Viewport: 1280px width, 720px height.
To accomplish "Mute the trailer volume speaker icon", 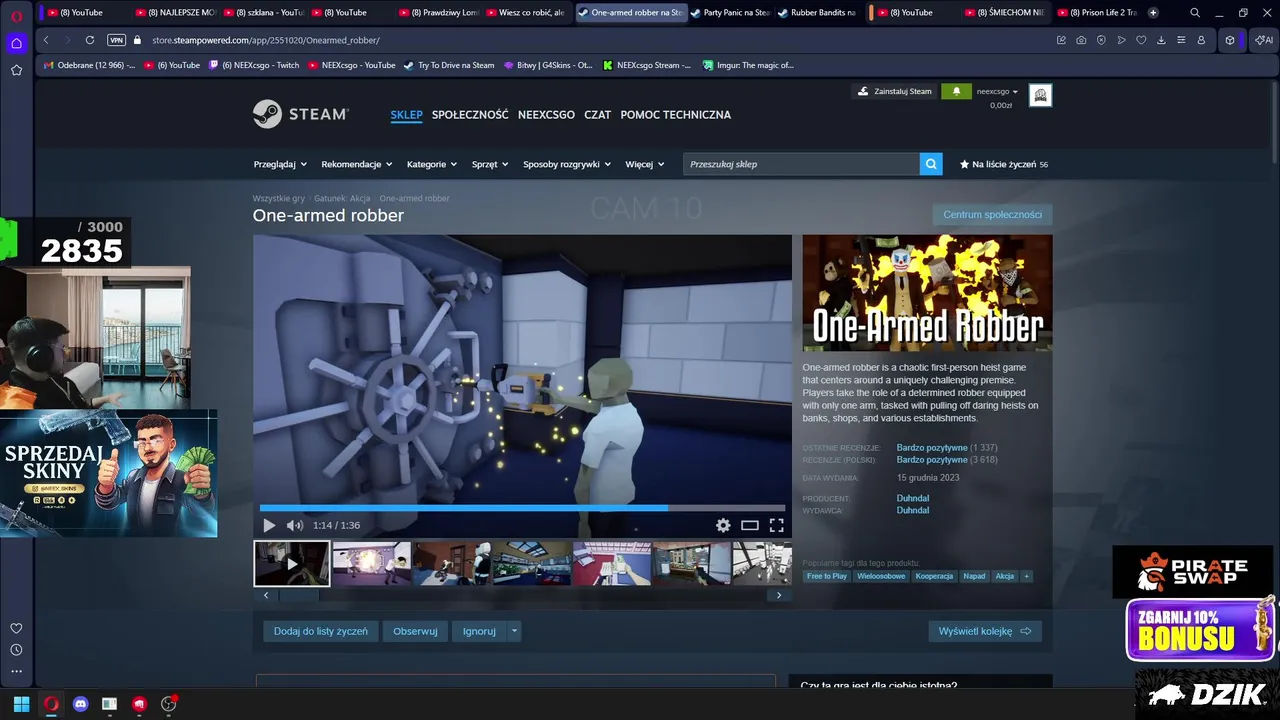I will 294,525.
